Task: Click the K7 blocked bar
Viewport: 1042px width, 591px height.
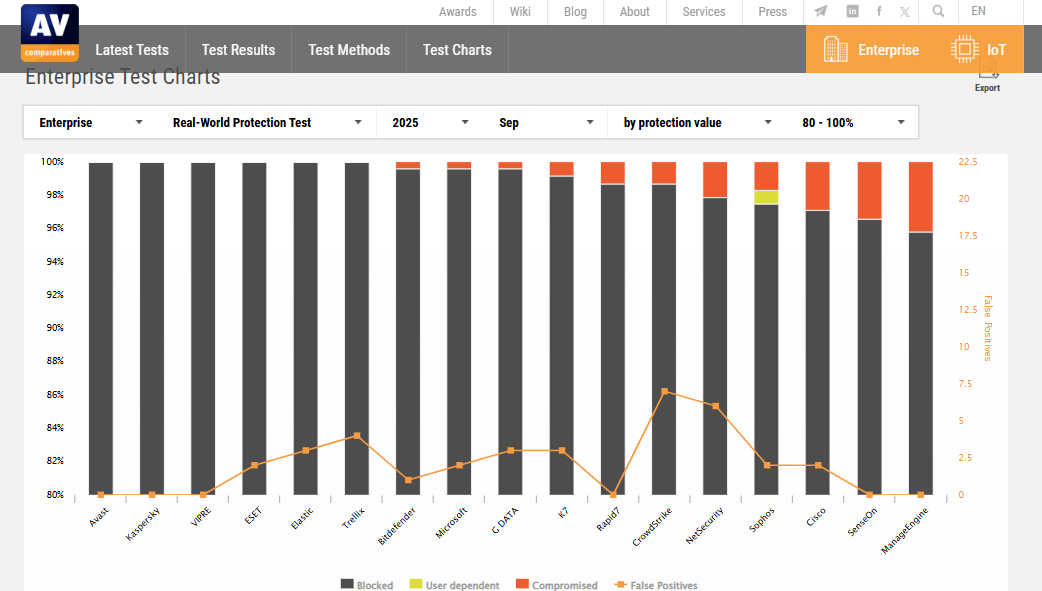Action: coord(562,336)
